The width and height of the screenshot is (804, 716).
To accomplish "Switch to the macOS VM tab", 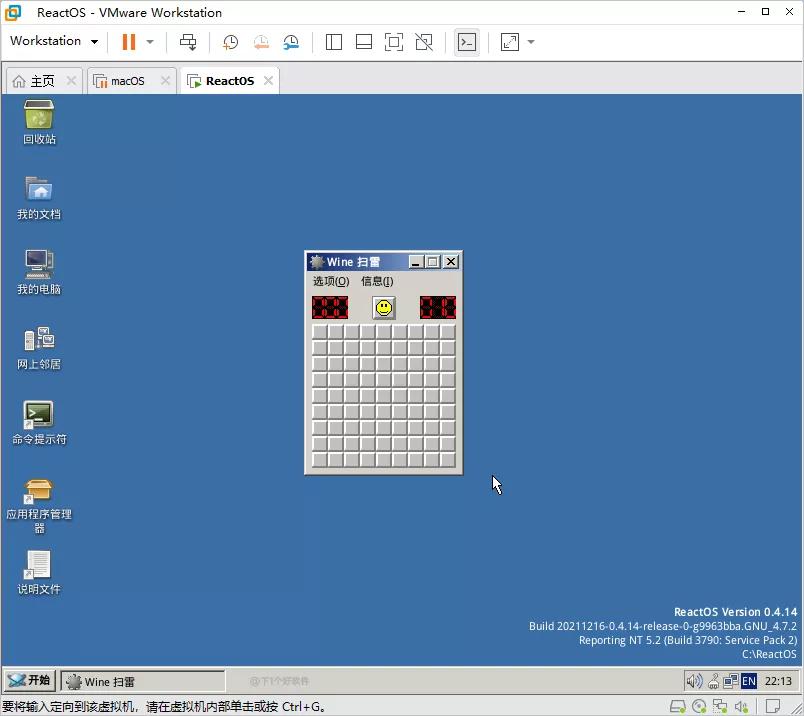I will pyautogui.click(x=127, y=81).
